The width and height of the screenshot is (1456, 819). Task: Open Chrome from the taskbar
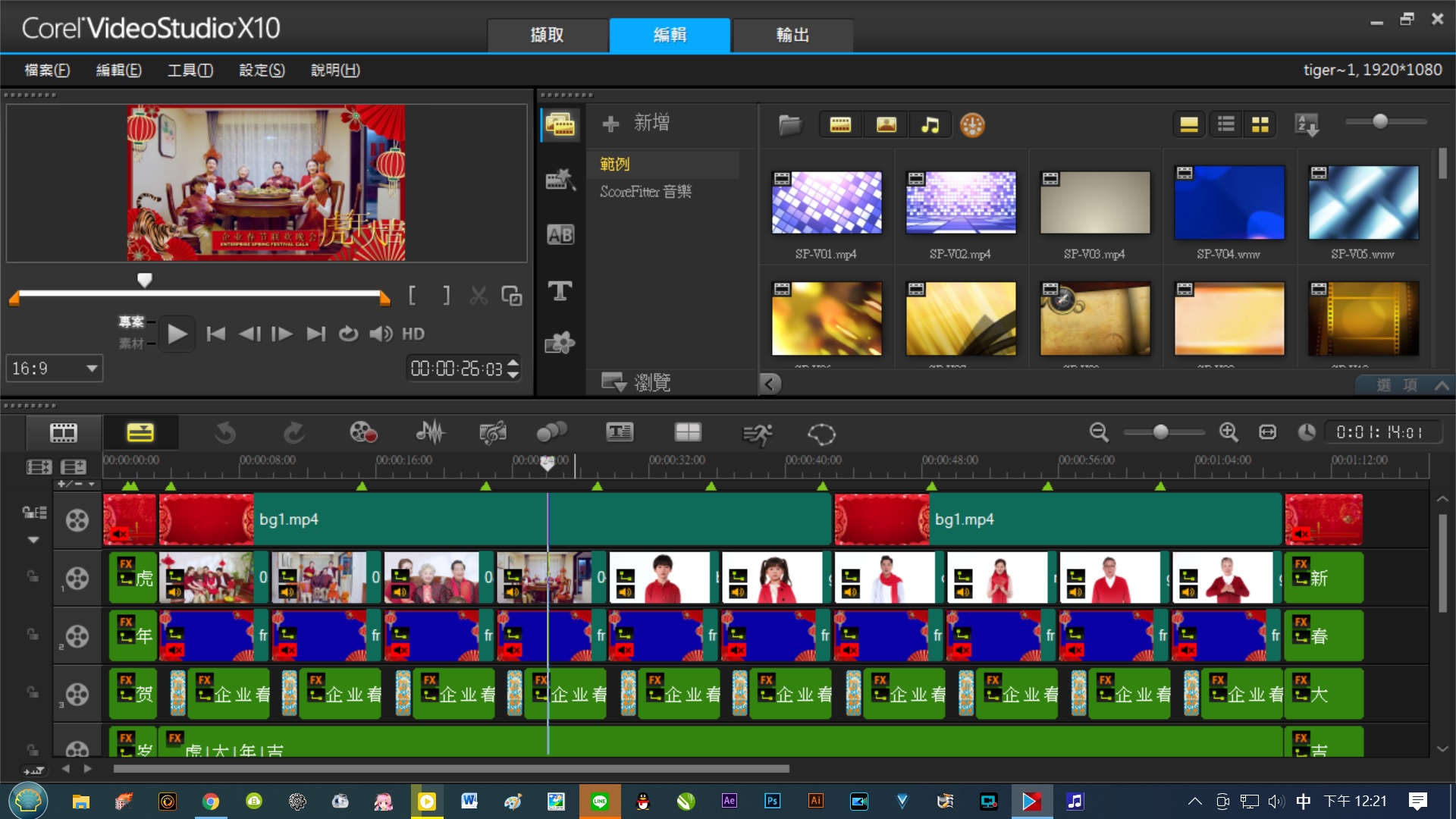pos(211,802)
